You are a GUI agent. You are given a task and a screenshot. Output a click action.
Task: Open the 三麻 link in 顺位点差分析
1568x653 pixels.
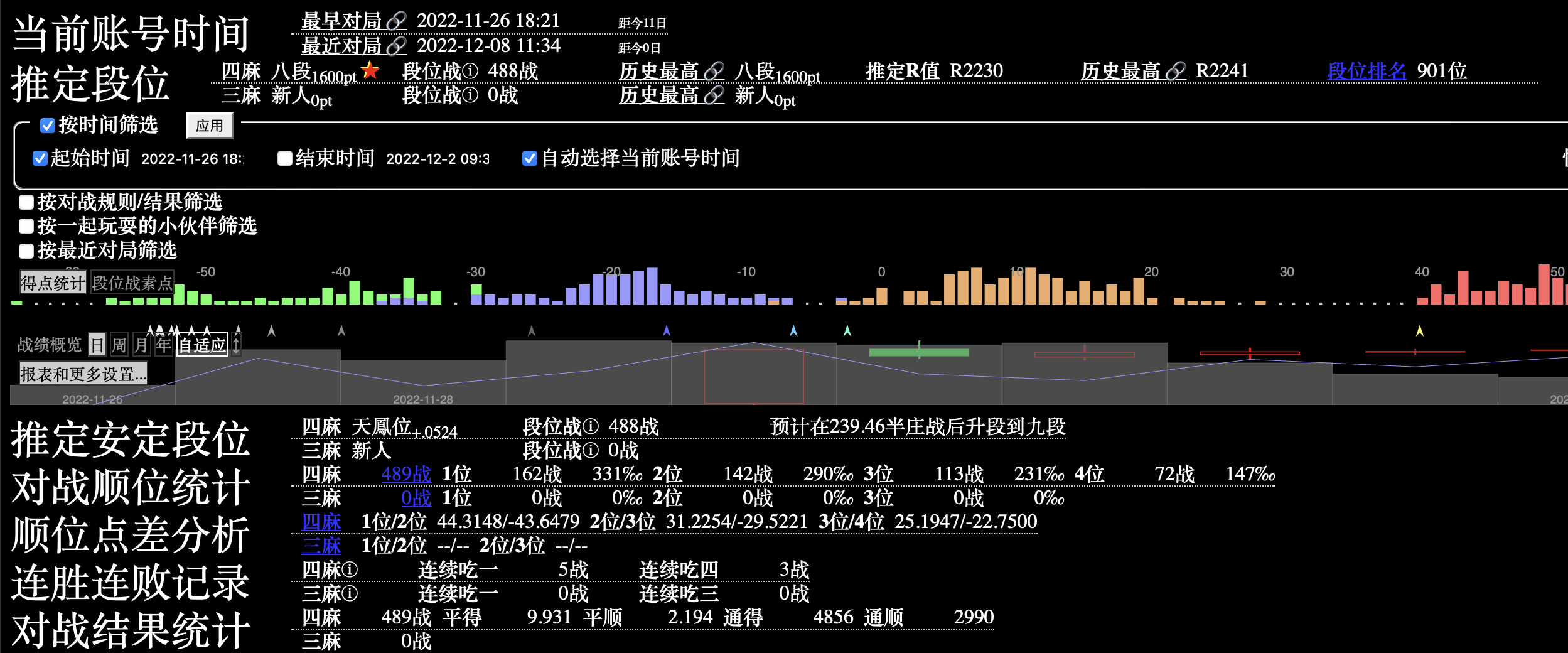click(321, 546)
